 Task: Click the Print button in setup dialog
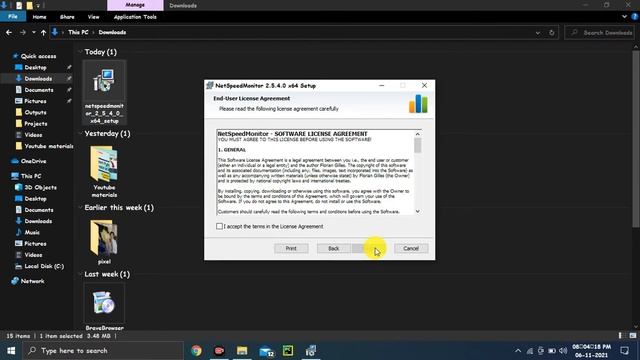click(291, 248)
